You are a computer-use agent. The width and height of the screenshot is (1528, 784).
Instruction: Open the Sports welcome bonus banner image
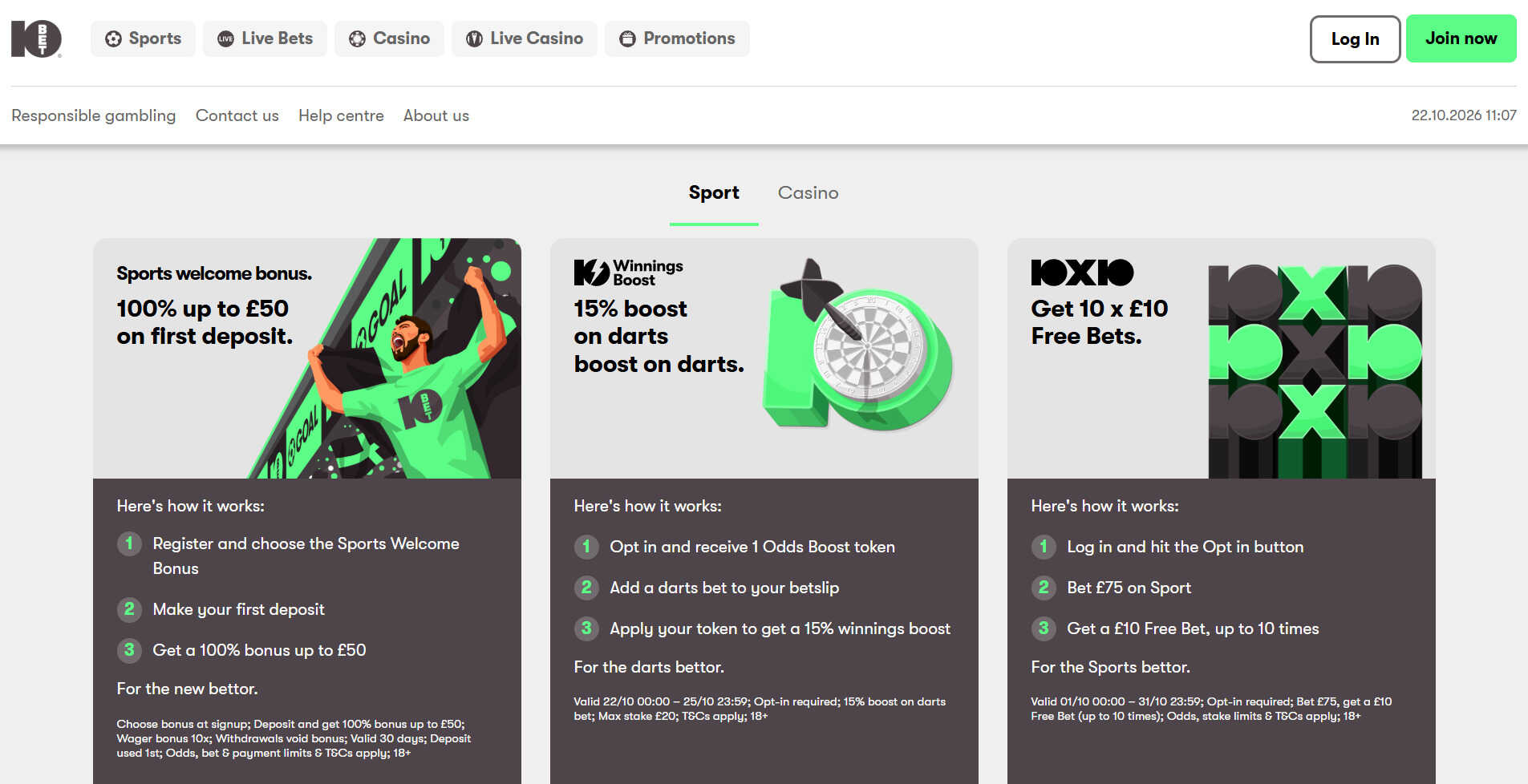coord(307,358)
